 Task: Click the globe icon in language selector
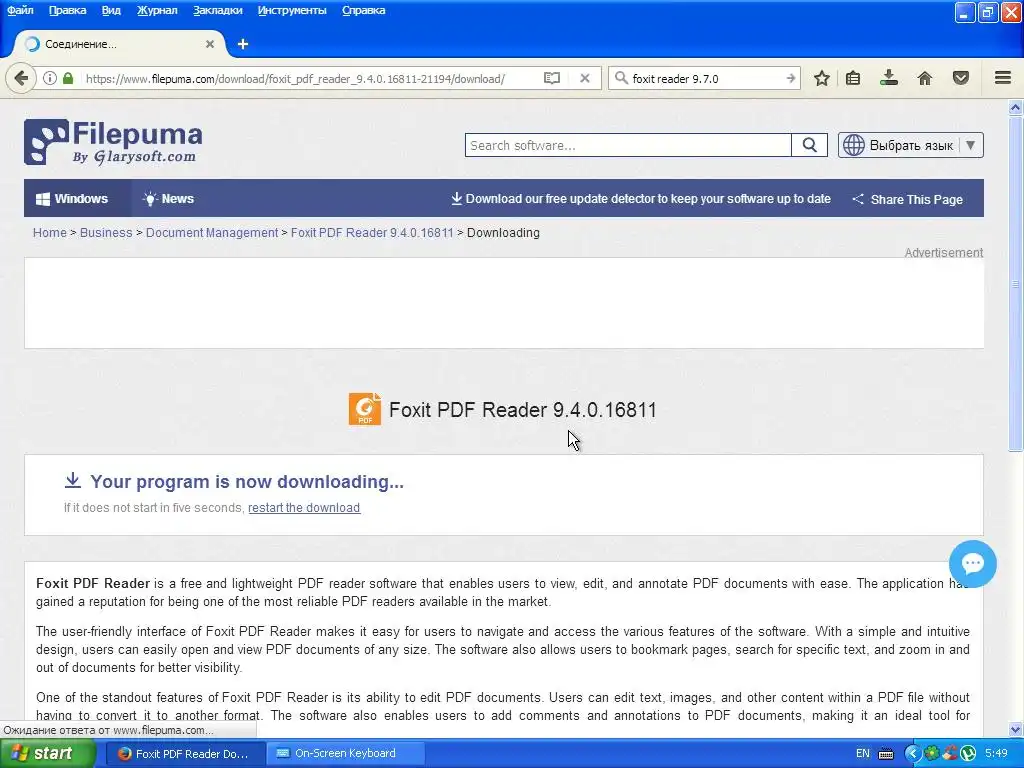click(854, 145)
